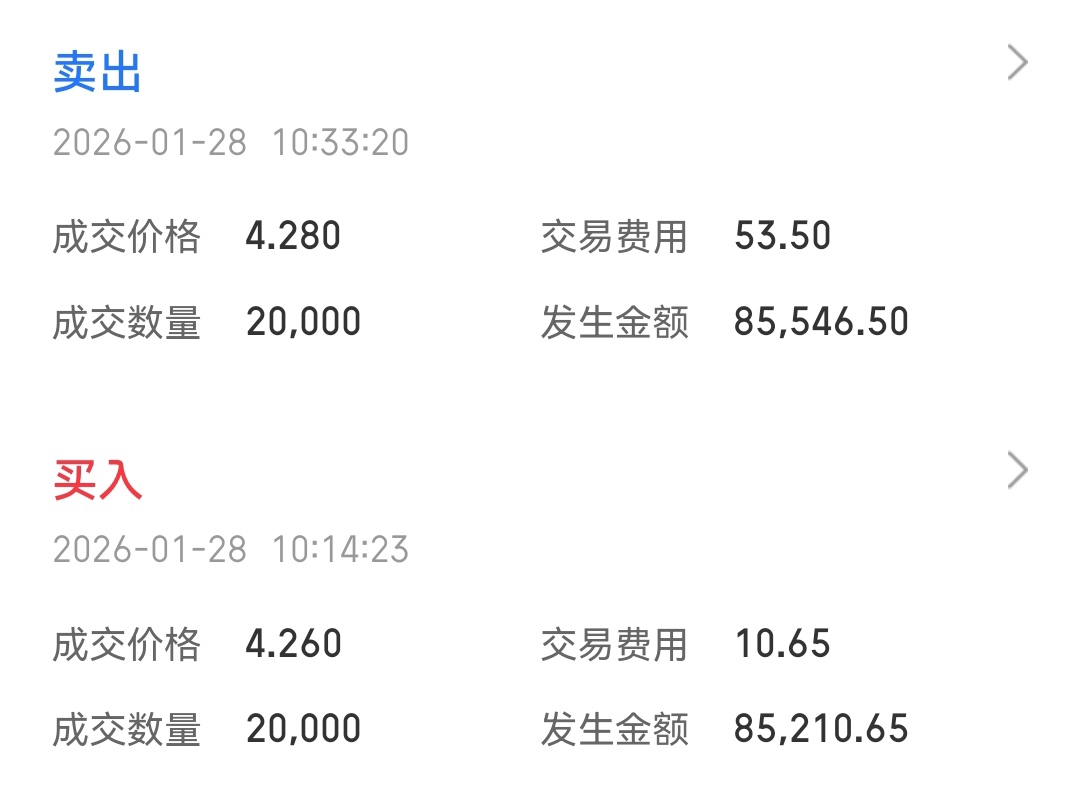Tap the 成交价格 label in sell record
This screenshot has width=1080, height=809.
coord(127,237)
